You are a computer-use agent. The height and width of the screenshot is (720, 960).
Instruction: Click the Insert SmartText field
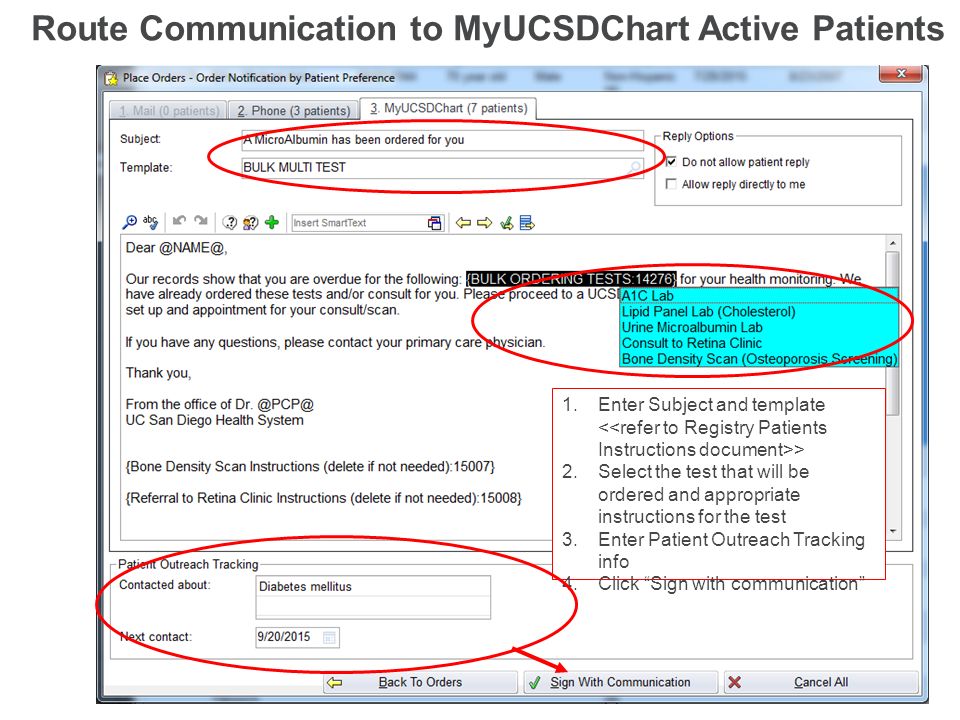359,223
